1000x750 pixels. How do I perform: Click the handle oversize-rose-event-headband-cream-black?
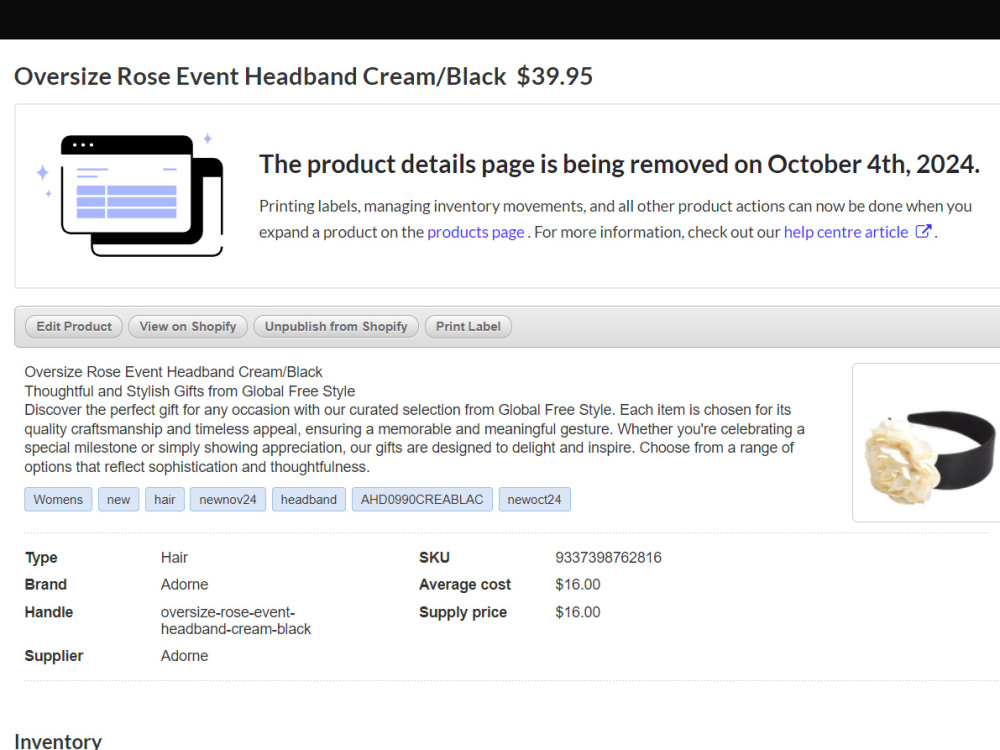coord(236,621)
